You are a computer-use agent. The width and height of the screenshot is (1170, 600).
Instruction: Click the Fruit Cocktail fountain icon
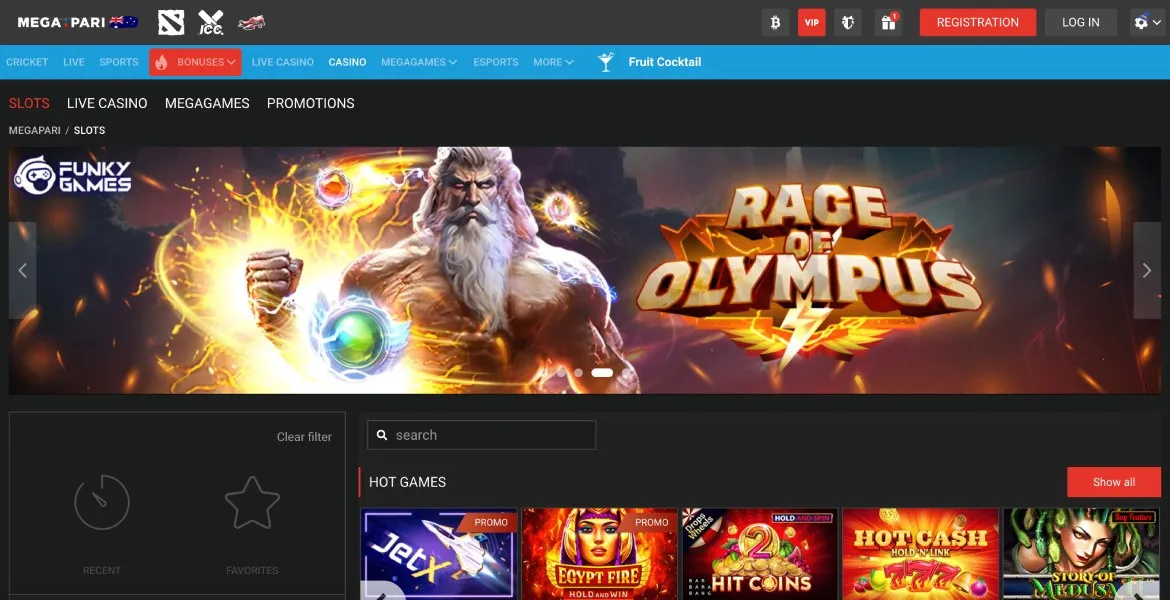pyautogui.click(x=606, y=61)
